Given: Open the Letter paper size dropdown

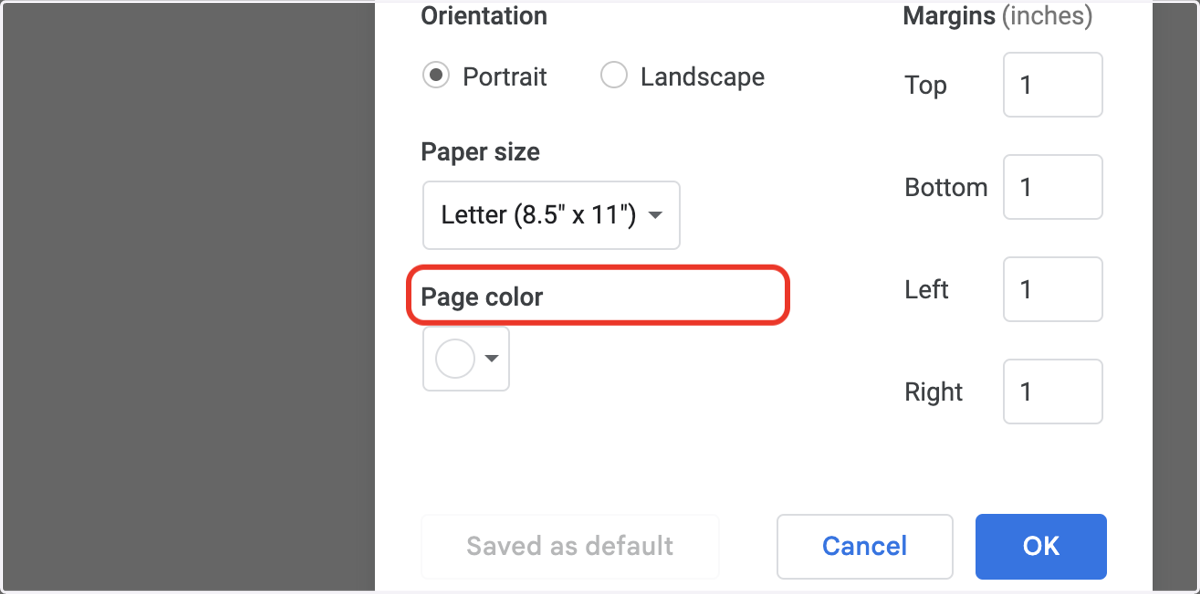Looking at the screenshot, I should coord(551,215).
